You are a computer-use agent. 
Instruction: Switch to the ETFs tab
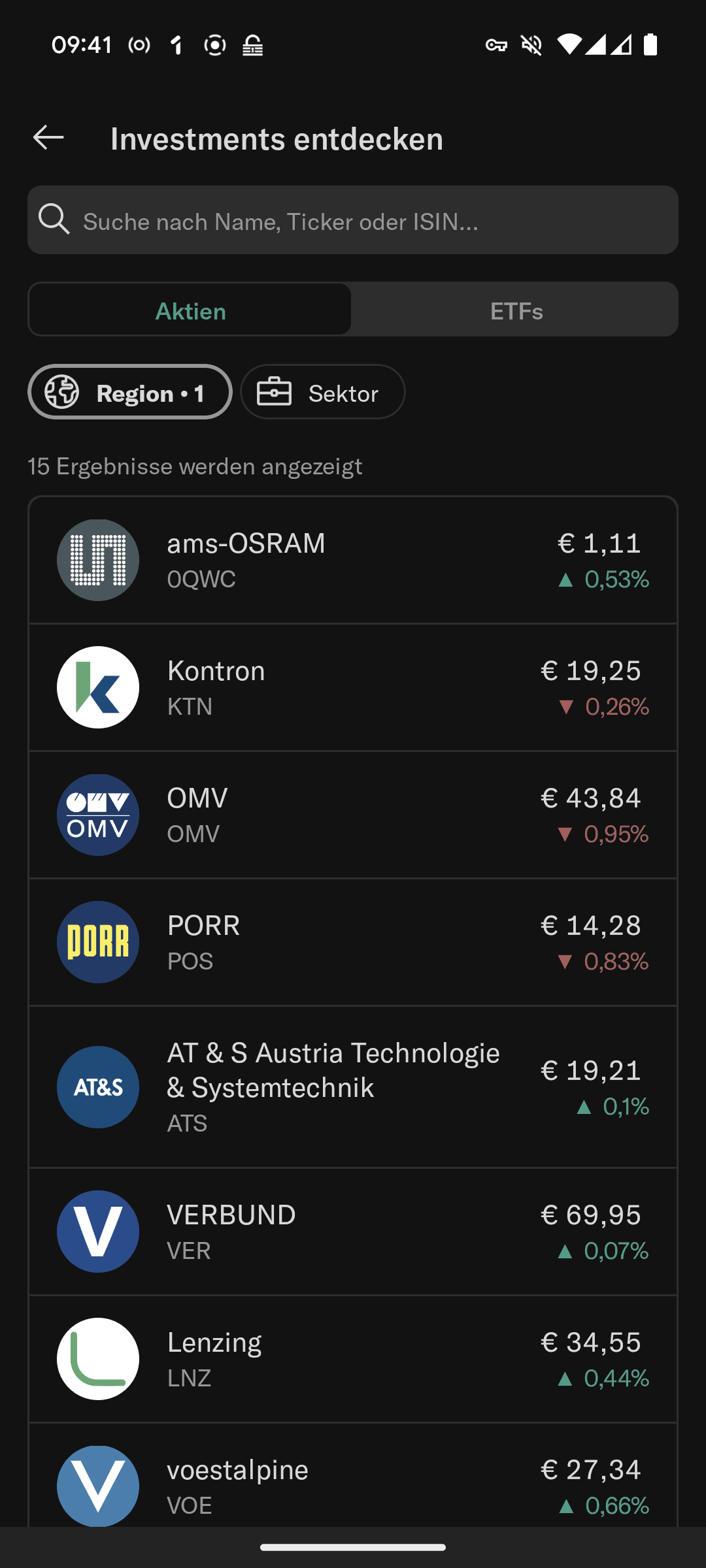[516, 310]
